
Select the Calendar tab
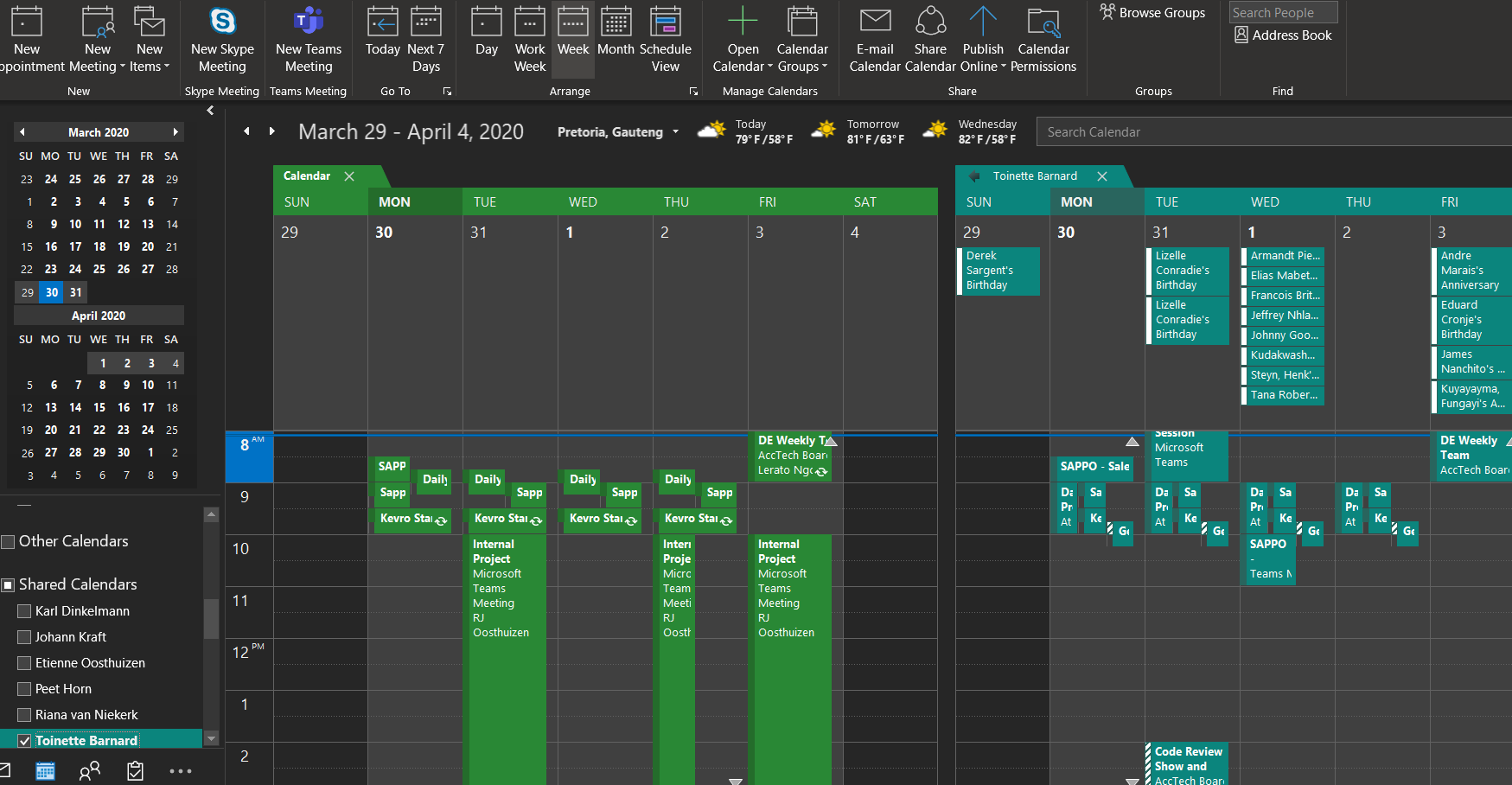tap(307, 176)
